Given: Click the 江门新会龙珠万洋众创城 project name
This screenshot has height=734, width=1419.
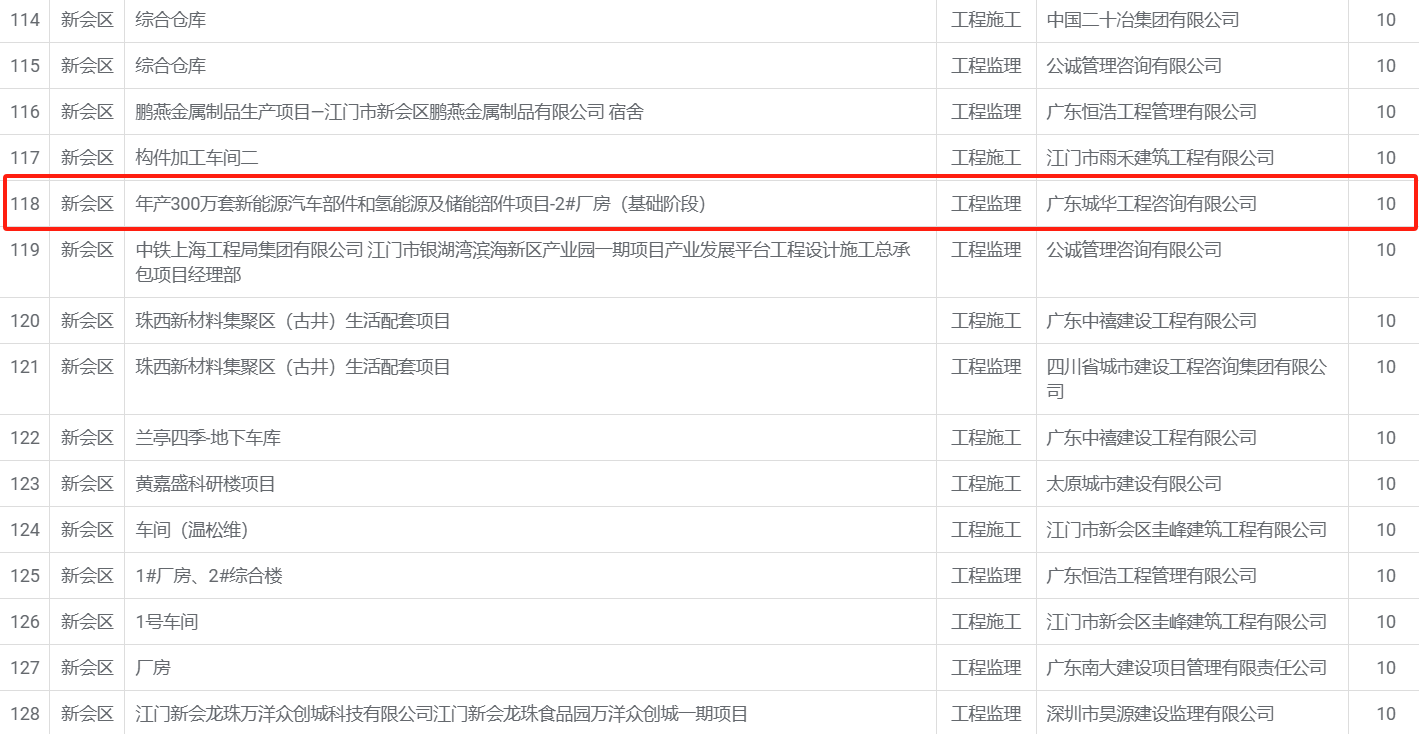Looking at the screenshot, I should coord(442,714).
